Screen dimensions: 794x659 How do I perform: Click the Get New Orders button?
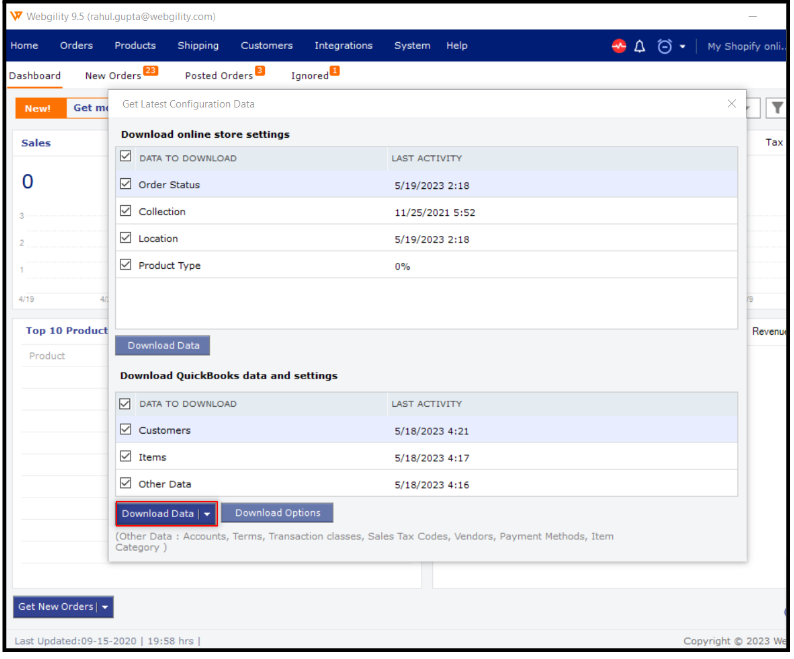(x=56, y=608)
